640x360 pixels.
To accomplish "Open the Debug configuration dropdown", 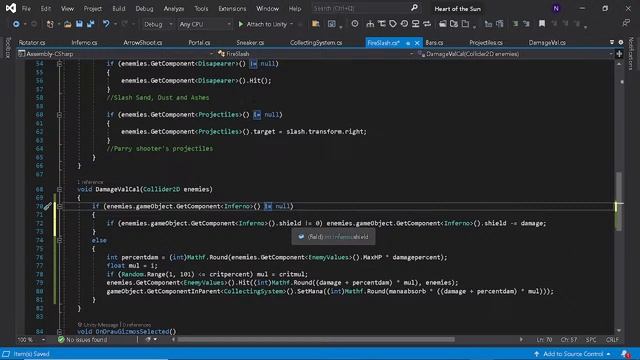I will pos(158,24).
